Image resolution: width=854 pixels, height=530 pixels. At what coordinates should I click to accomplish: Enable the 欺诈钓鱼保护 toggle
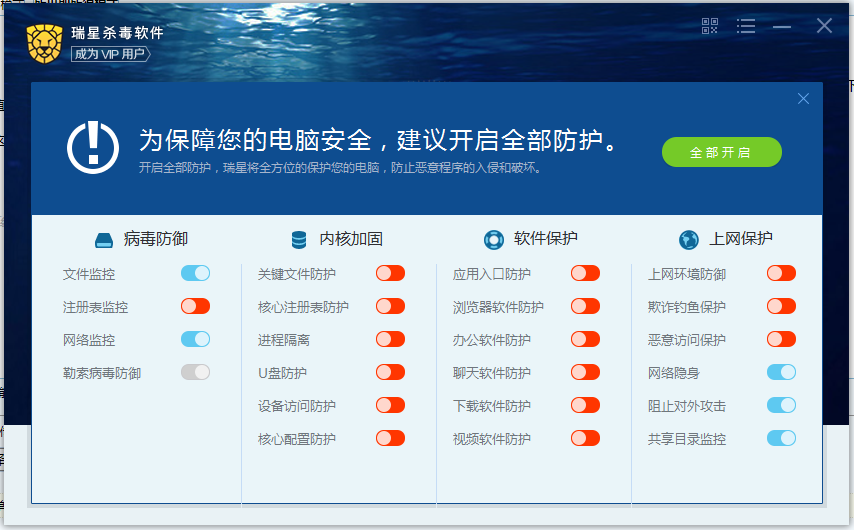tap(782, 306)
